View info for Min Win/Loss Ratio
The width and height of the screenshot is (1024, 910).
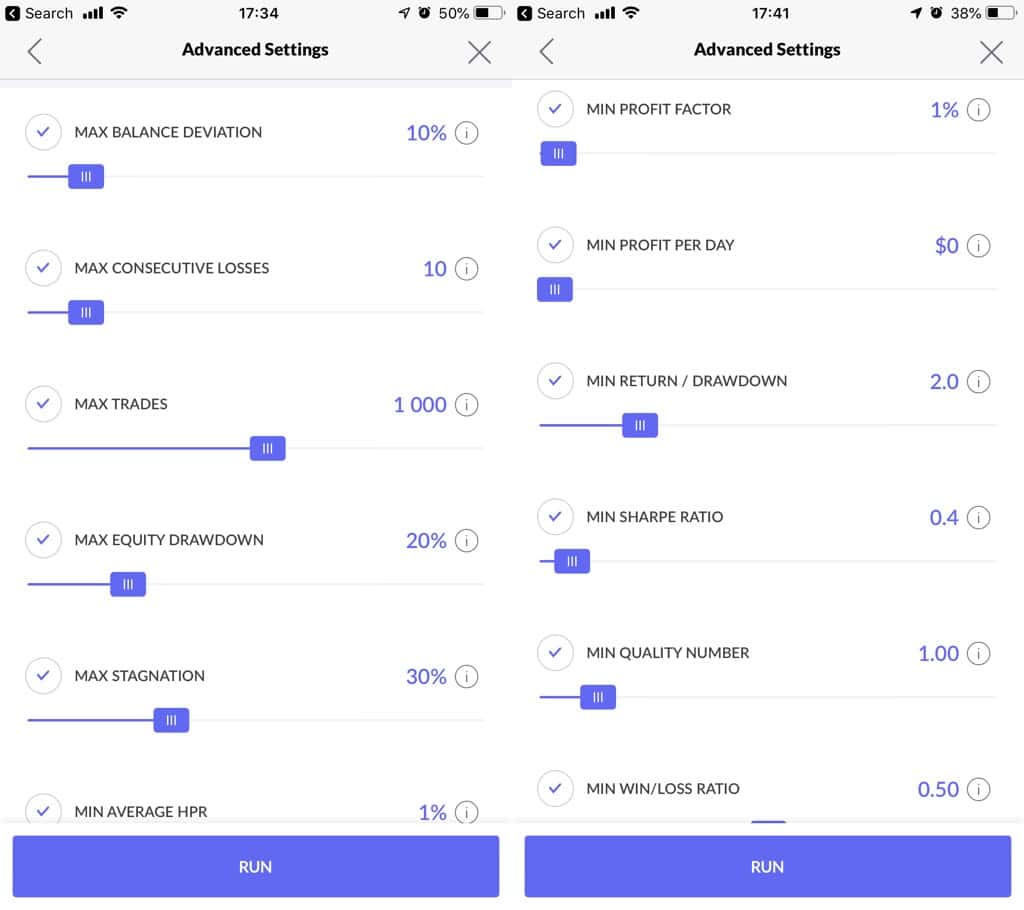pos(978,790)
